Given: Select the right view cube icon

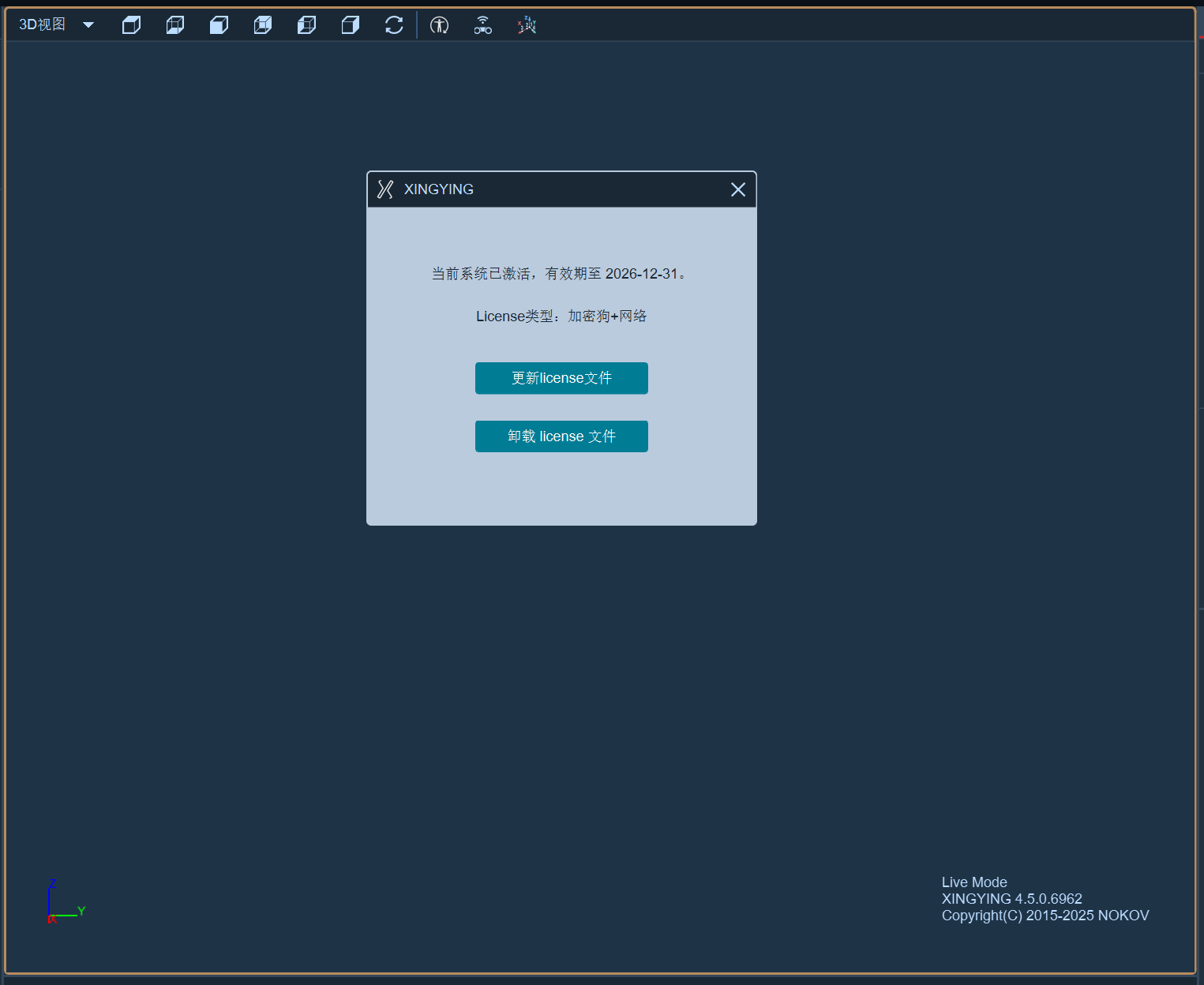Looking at the screenshot, I should tap(351, 25).
